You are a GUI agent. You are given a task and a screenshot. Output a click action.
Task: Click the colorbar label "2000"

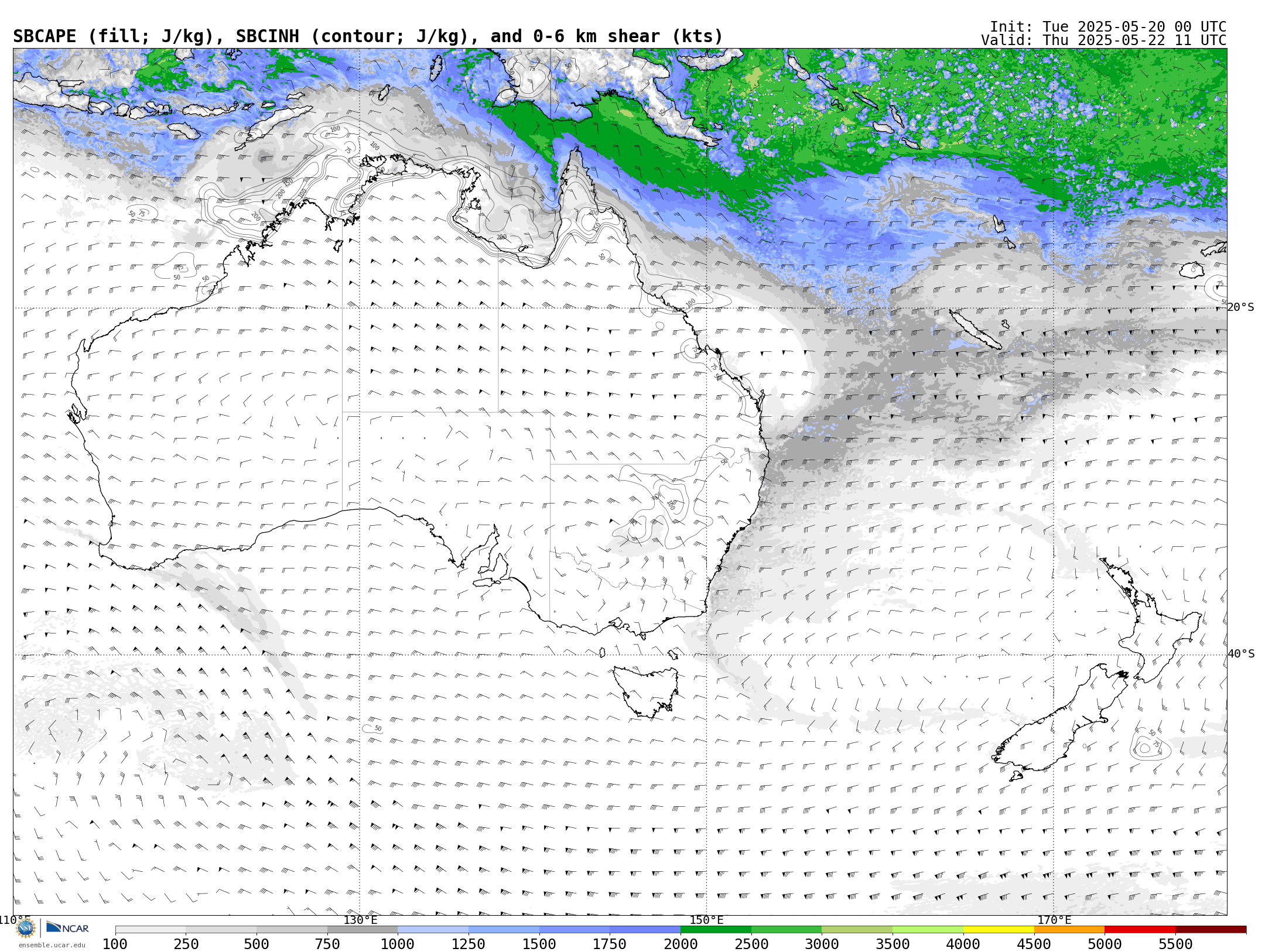[681, 944]
